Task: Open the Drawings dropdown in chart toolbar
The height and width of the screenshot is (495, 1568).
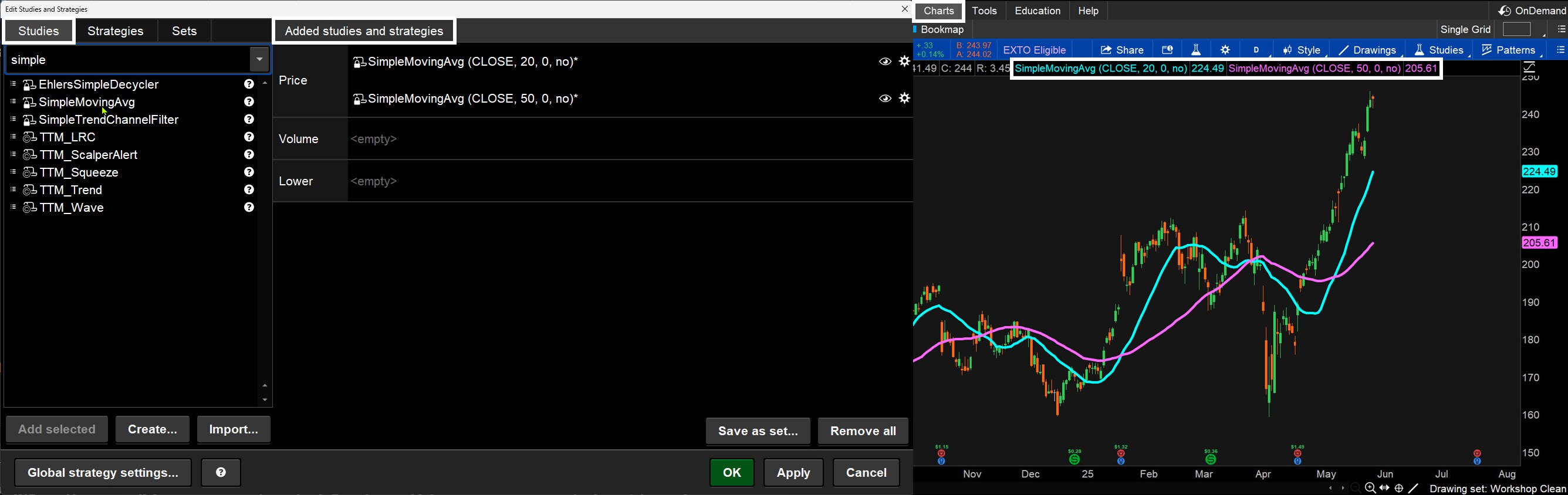Action: pyautogui.click(x=1367, y=50)
